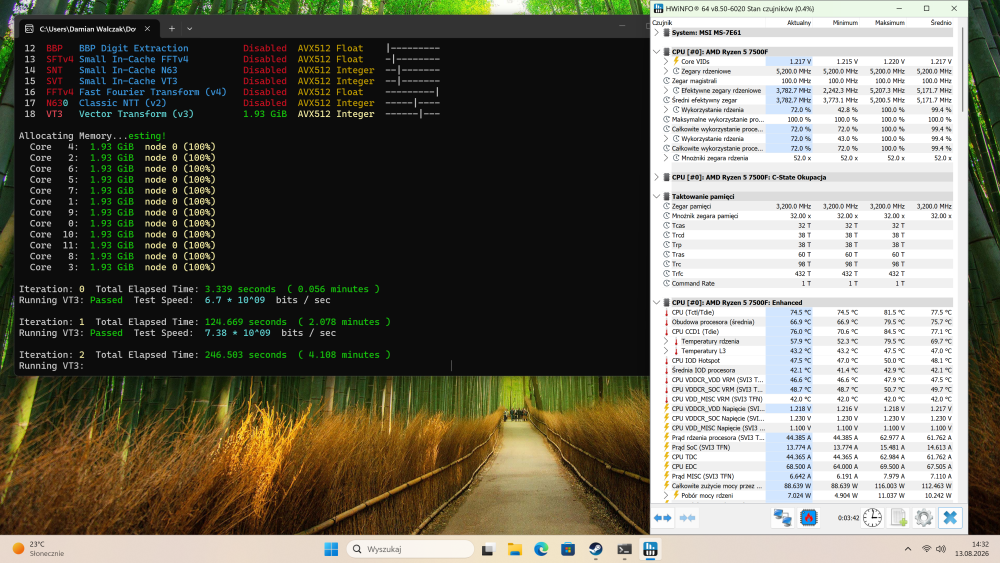Close HWiNFO sensors with blue X button
This screenshot has width=1000, height=563.
point(950,518)
